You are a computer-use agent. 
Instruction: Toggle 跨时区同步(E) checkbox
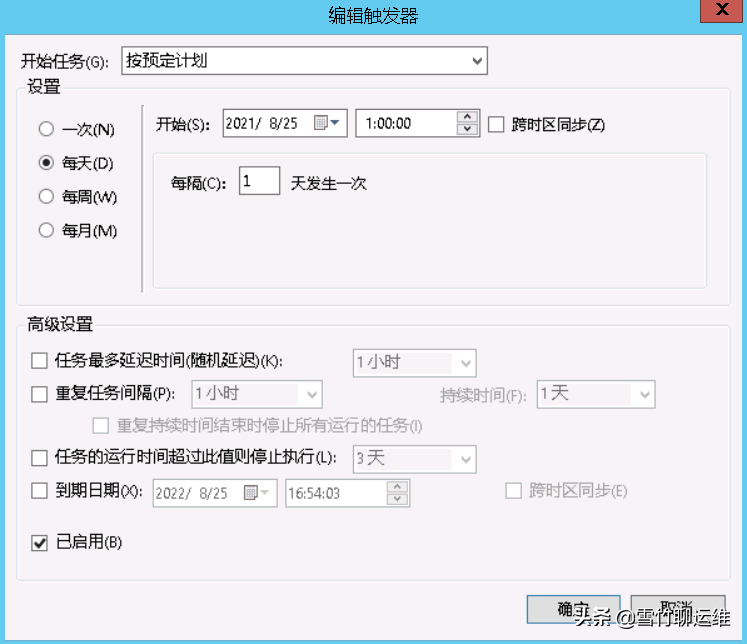click(513, 491)
